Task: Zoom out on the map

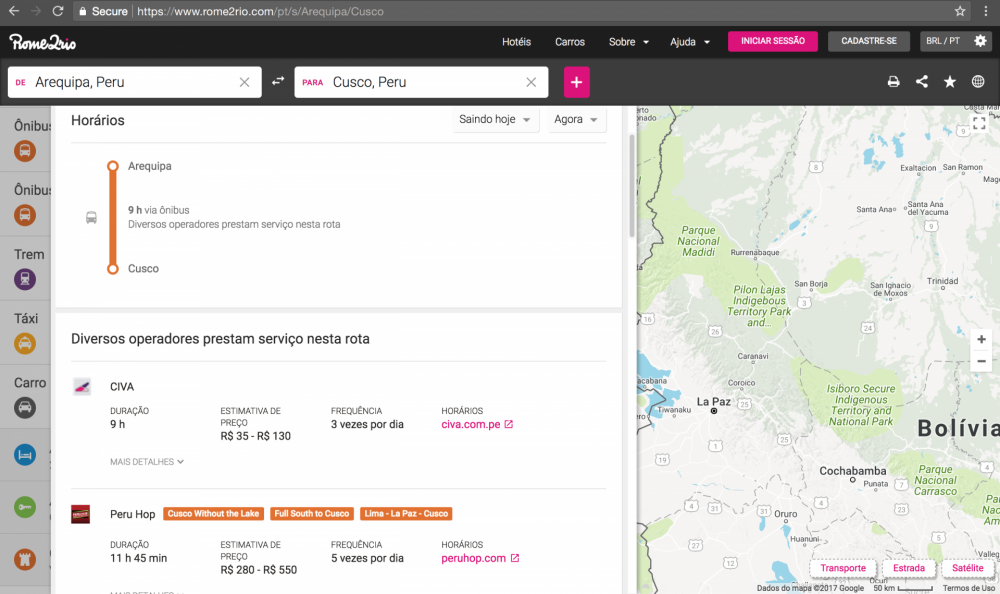Action: [x=981, y=361]
